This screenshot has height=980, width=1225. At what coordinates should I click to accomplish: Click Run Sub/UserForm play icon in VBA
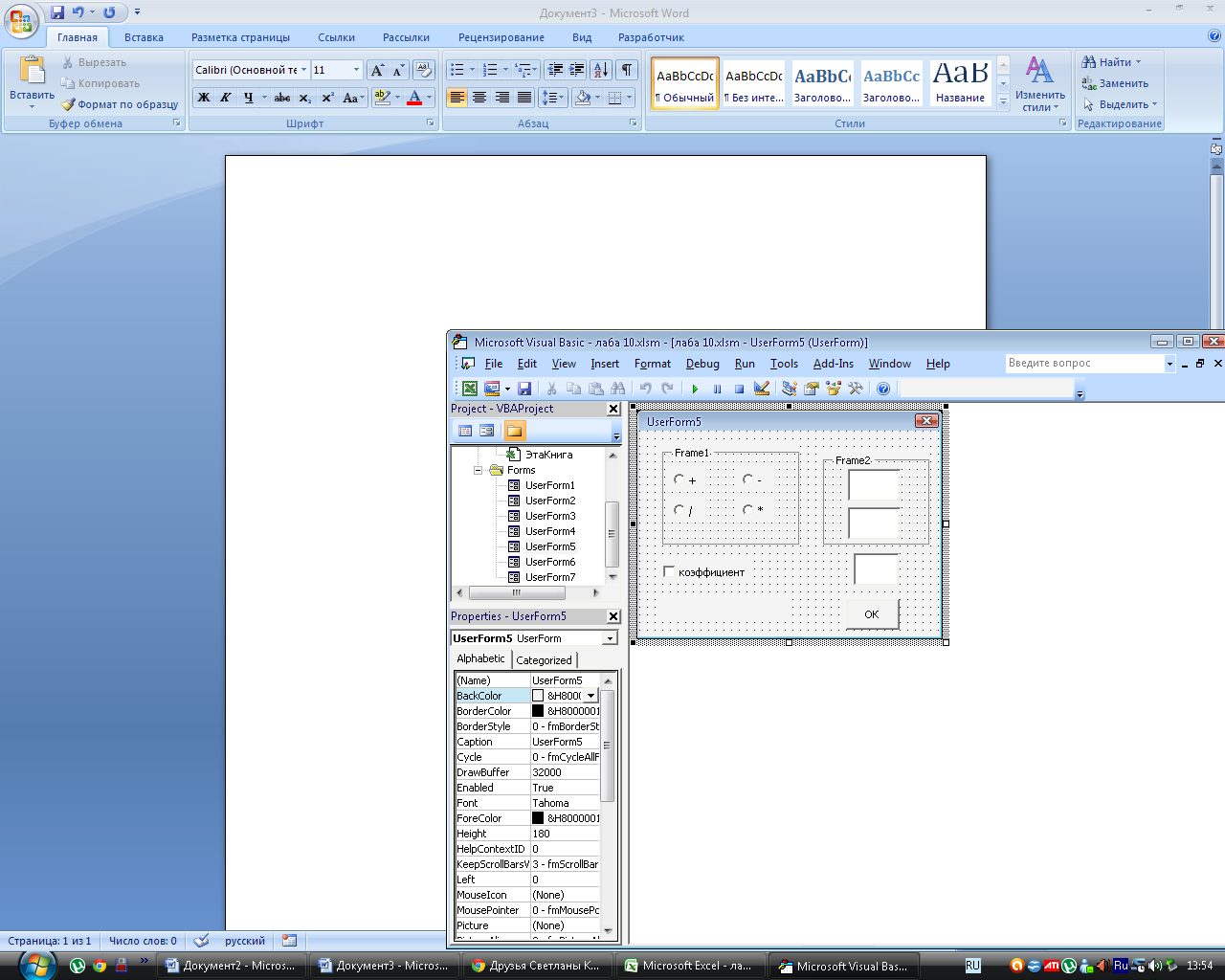coord(695,389)
